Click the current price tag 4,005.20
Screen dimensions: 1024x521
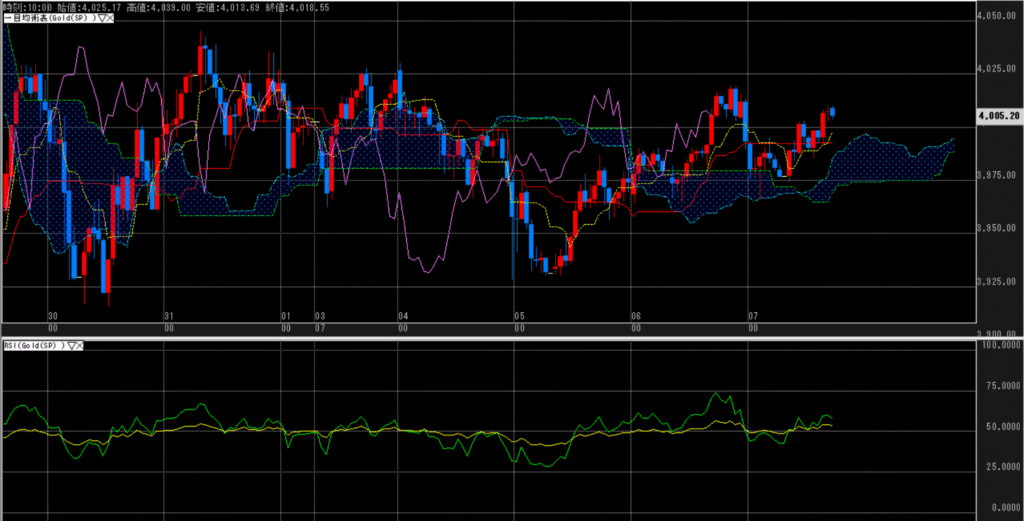point(998,116)
